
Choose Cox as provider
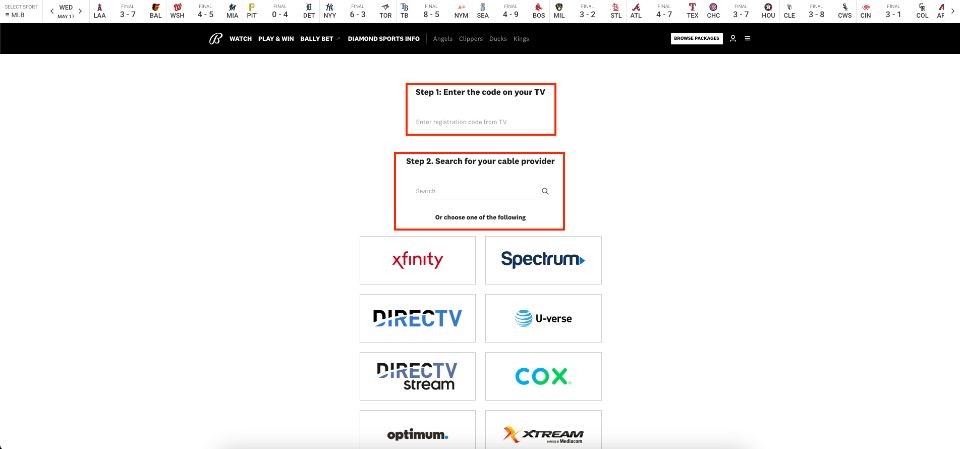point(543,376)
